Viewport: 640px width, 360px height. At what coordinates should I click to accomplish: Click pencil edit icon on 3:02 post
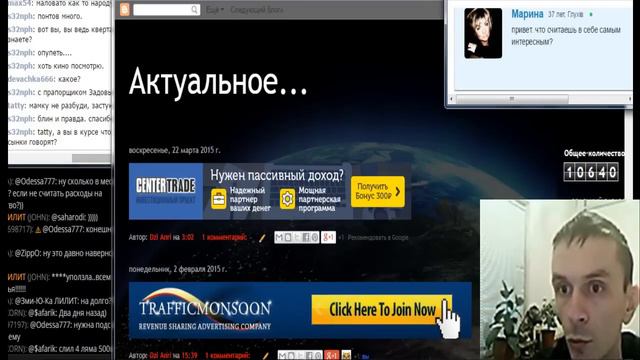click(262, 238)
